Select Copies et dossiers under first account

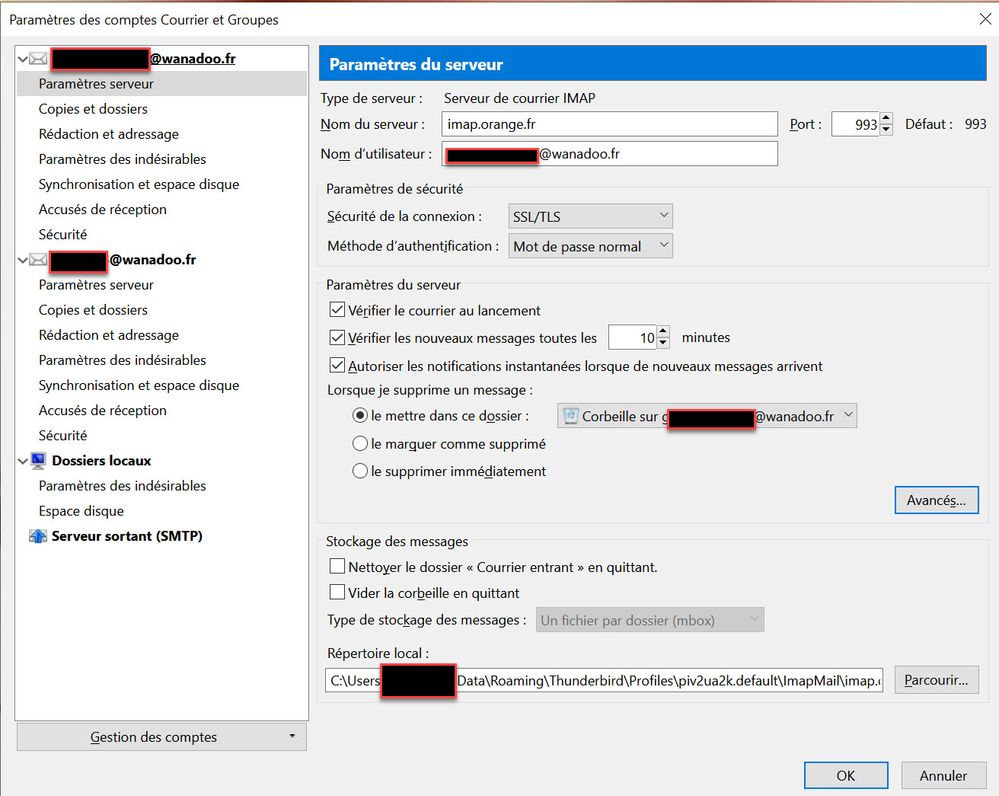click(93, 109)
